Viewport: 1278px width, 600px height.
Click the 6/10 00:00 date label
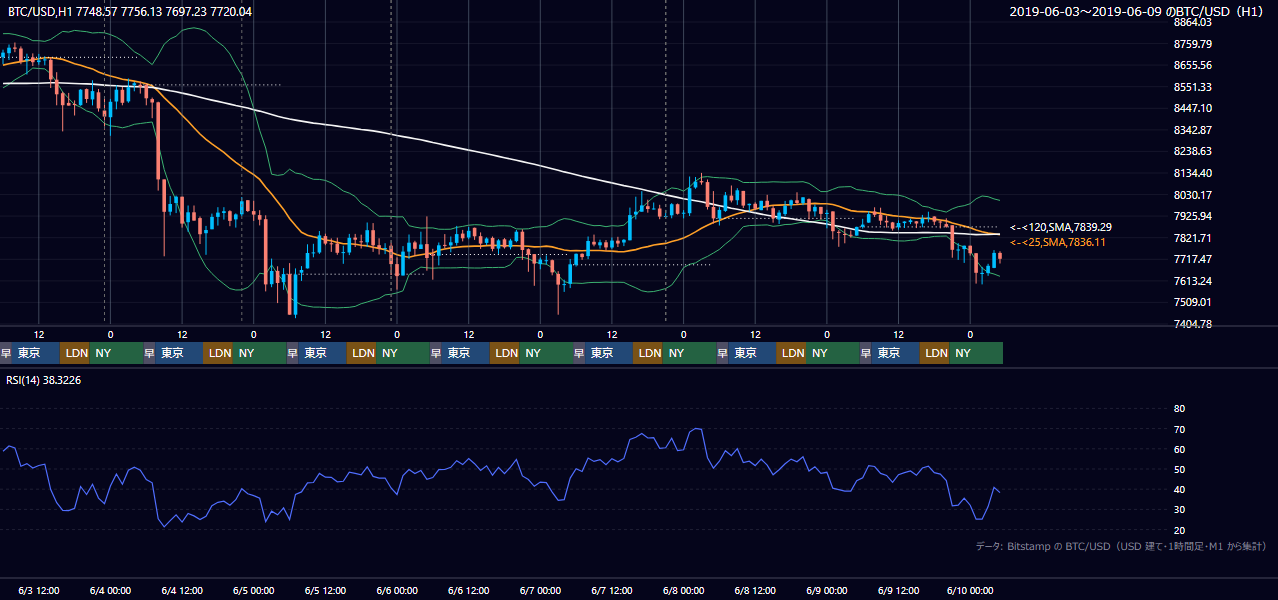pos(970,591)
